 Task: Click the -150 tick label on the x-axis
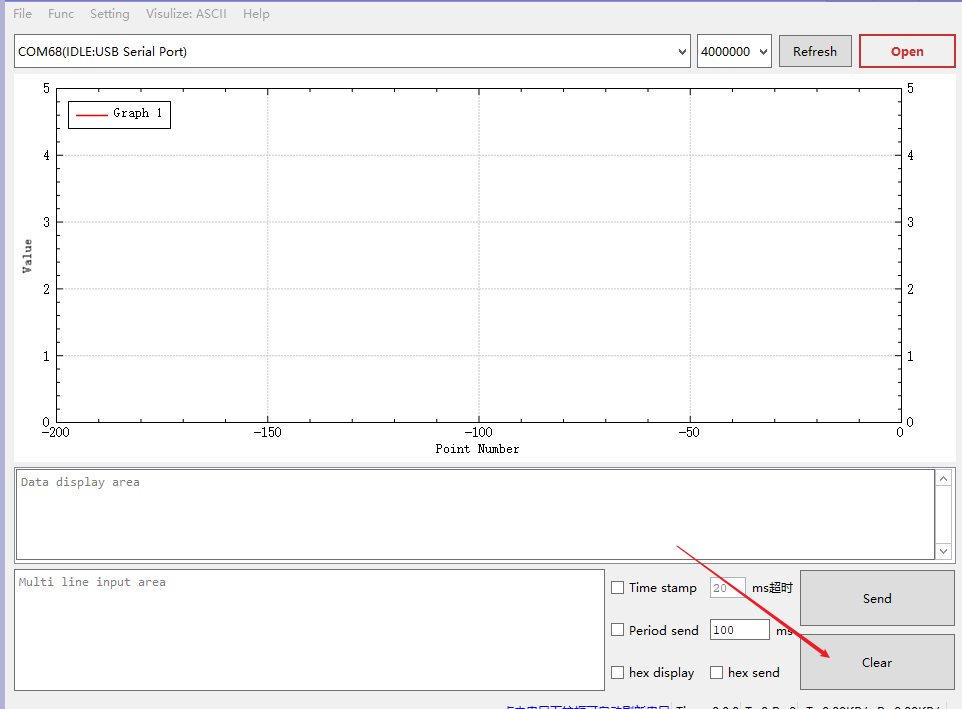tap(267, 432)
